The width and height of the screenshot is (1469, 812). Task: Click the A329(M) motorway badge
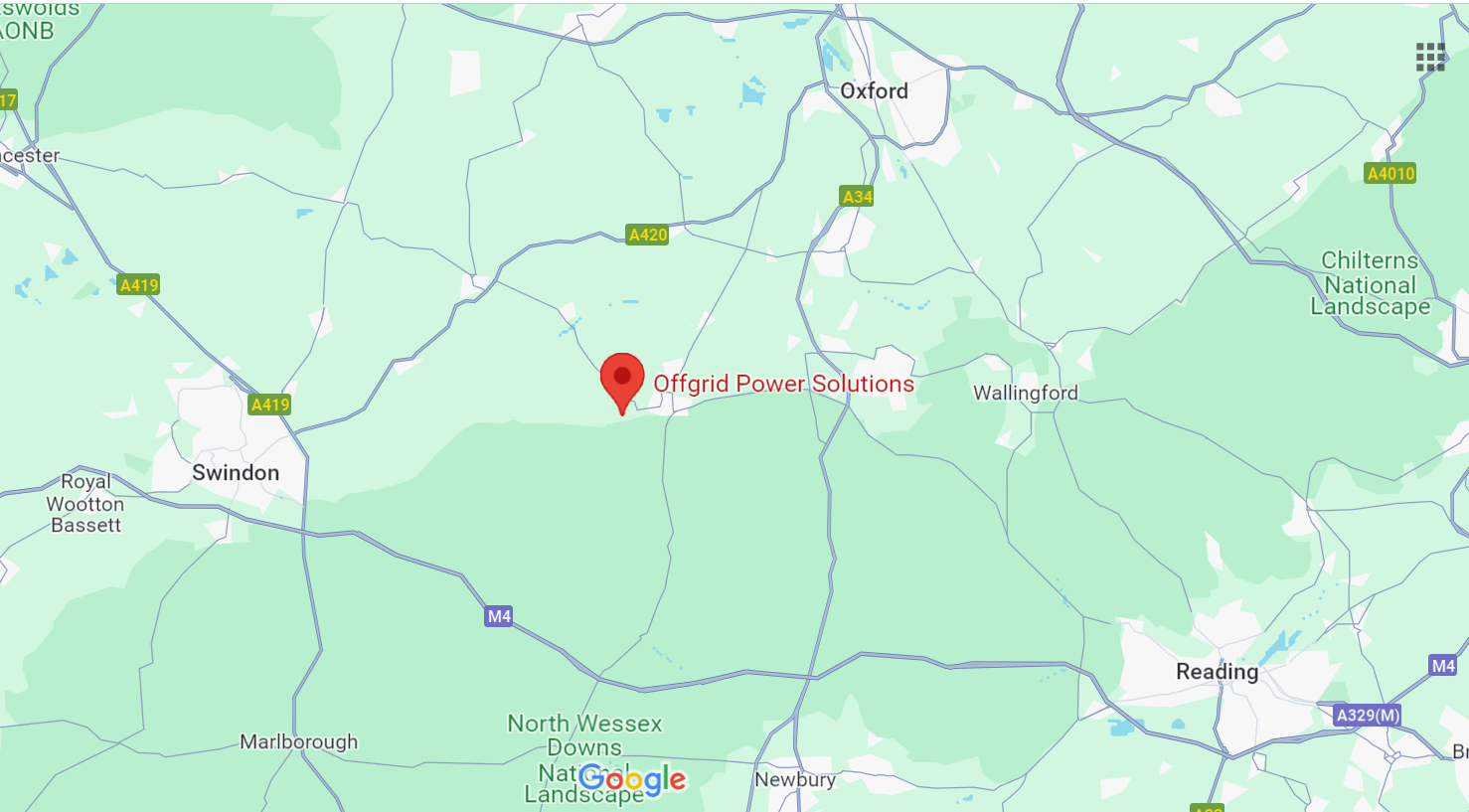point(1368,715)
